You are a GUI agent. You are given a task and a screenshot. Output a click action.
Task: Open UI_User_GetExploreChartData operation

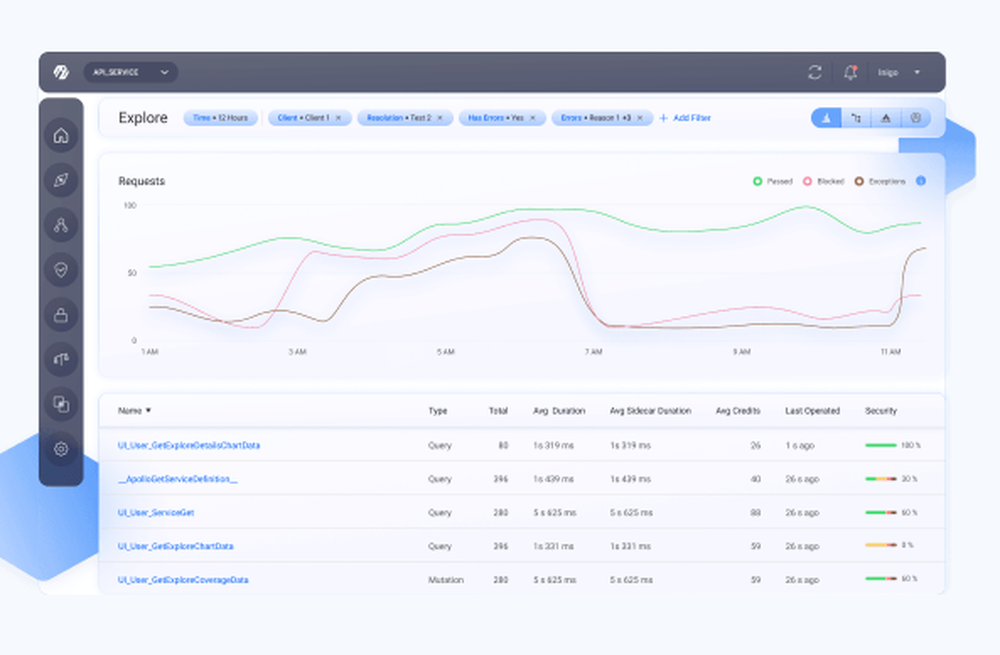[175, 547]
